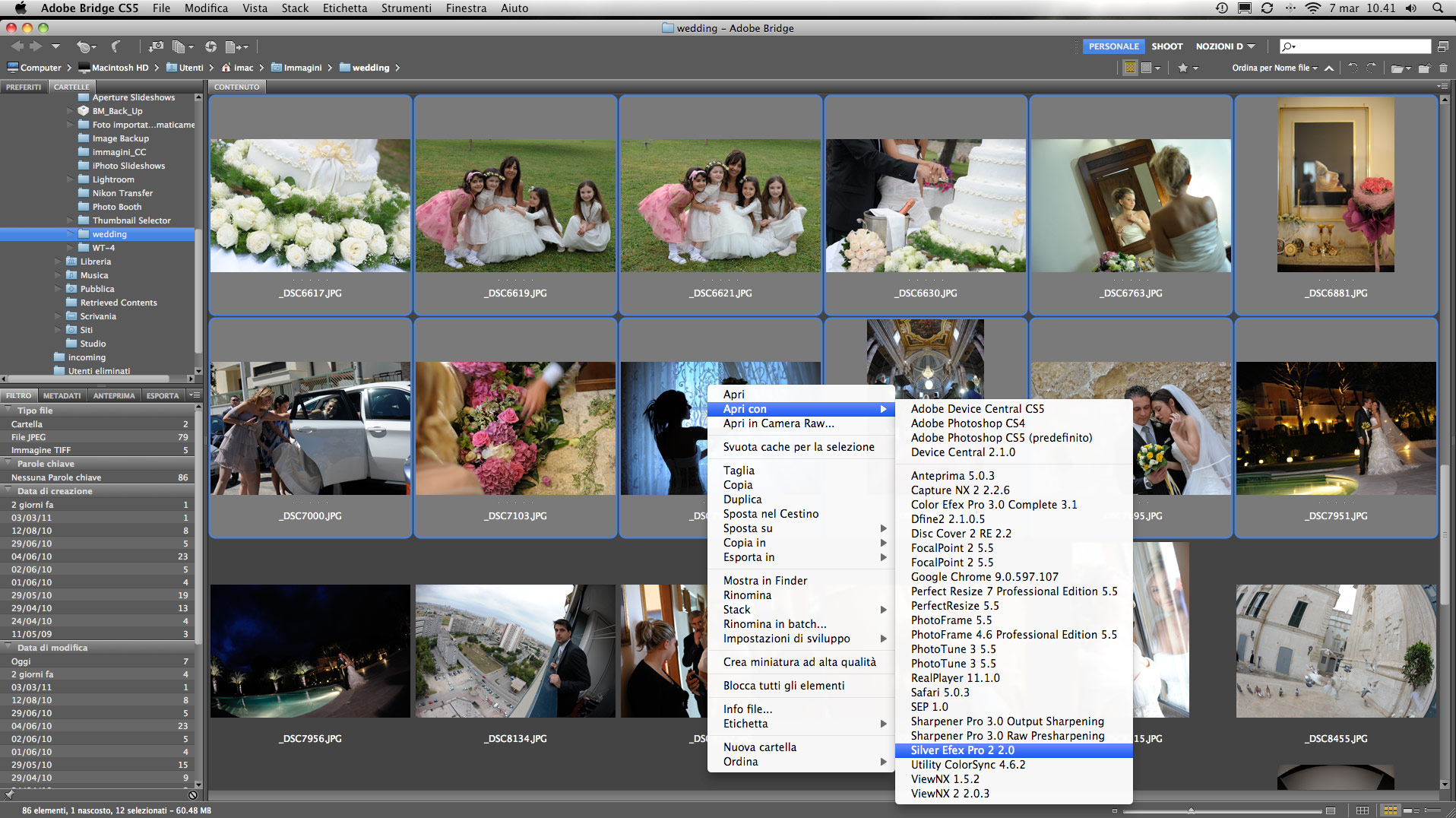Go to Macintosh HD in path bar
Screen dimensions: 1456x818
[x=113, y=68]
